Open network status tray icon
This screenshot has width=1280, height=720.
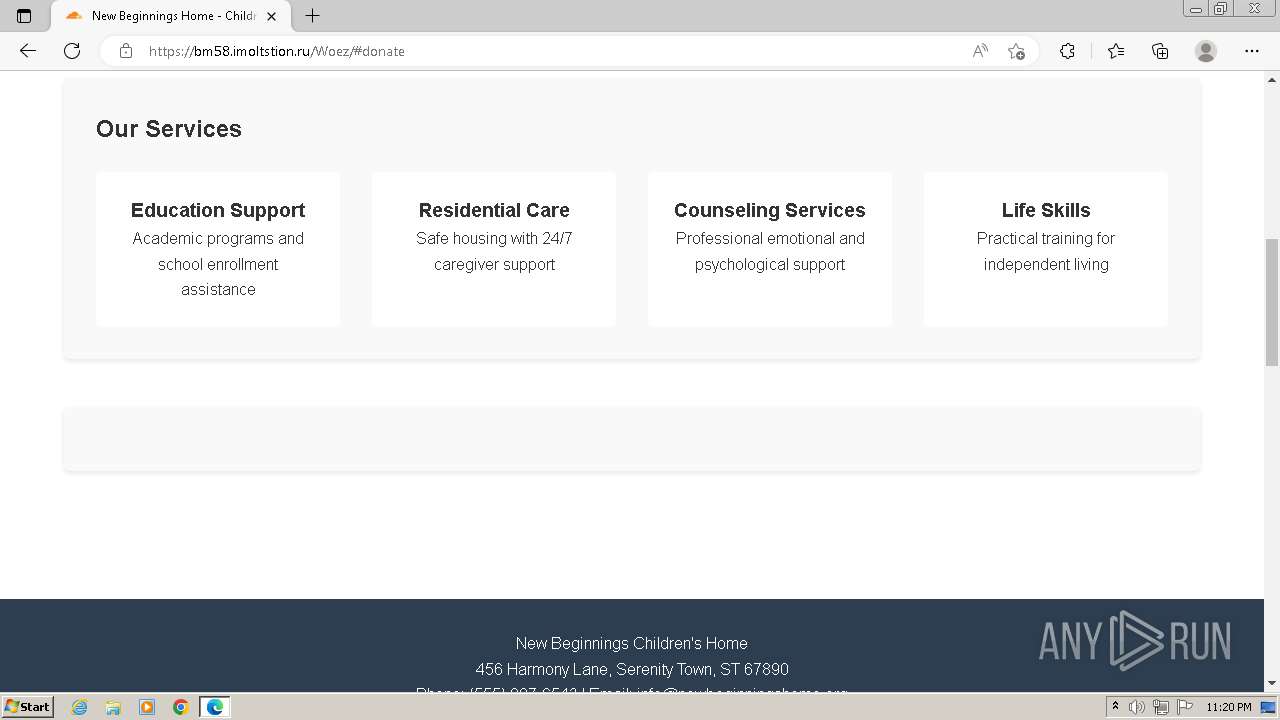pos(1161,707)
